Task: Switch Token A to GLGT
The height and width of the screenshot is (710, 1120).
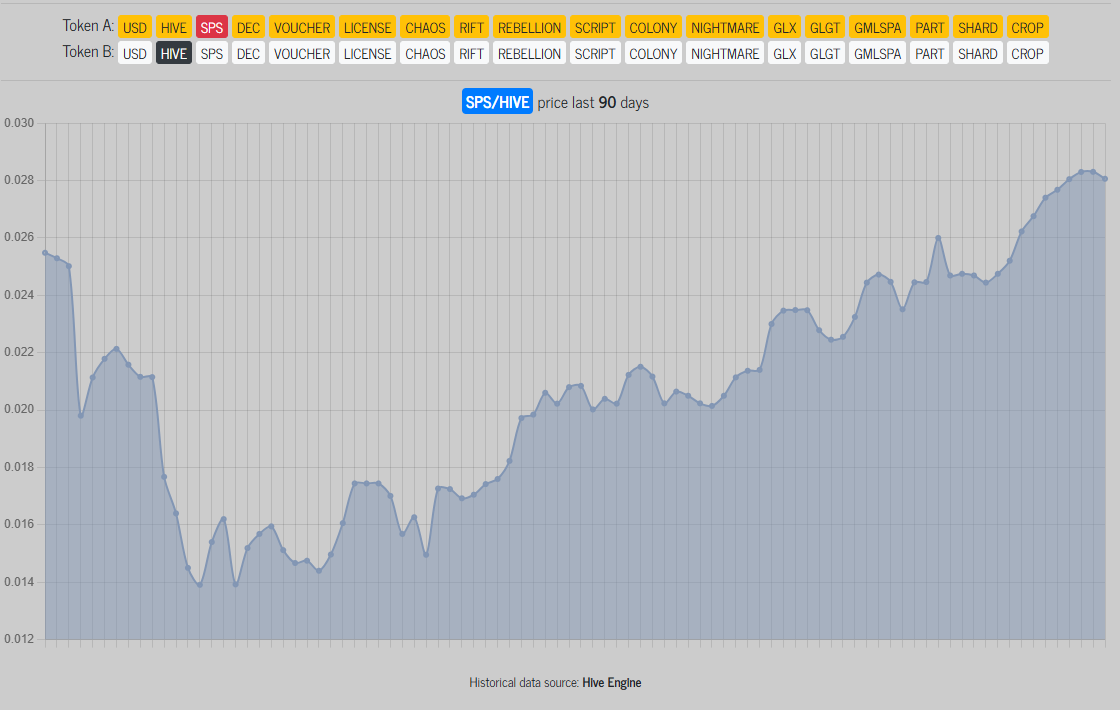Action: click(x=825, y=27)
